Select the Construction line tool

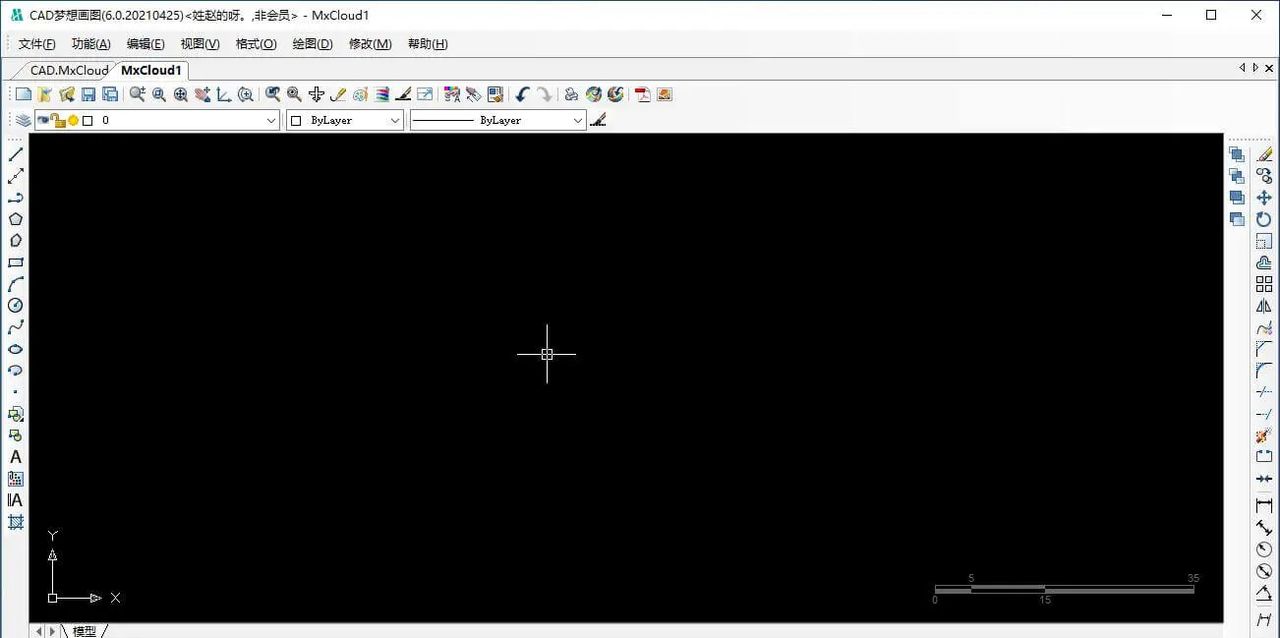(x=15, y=176)
